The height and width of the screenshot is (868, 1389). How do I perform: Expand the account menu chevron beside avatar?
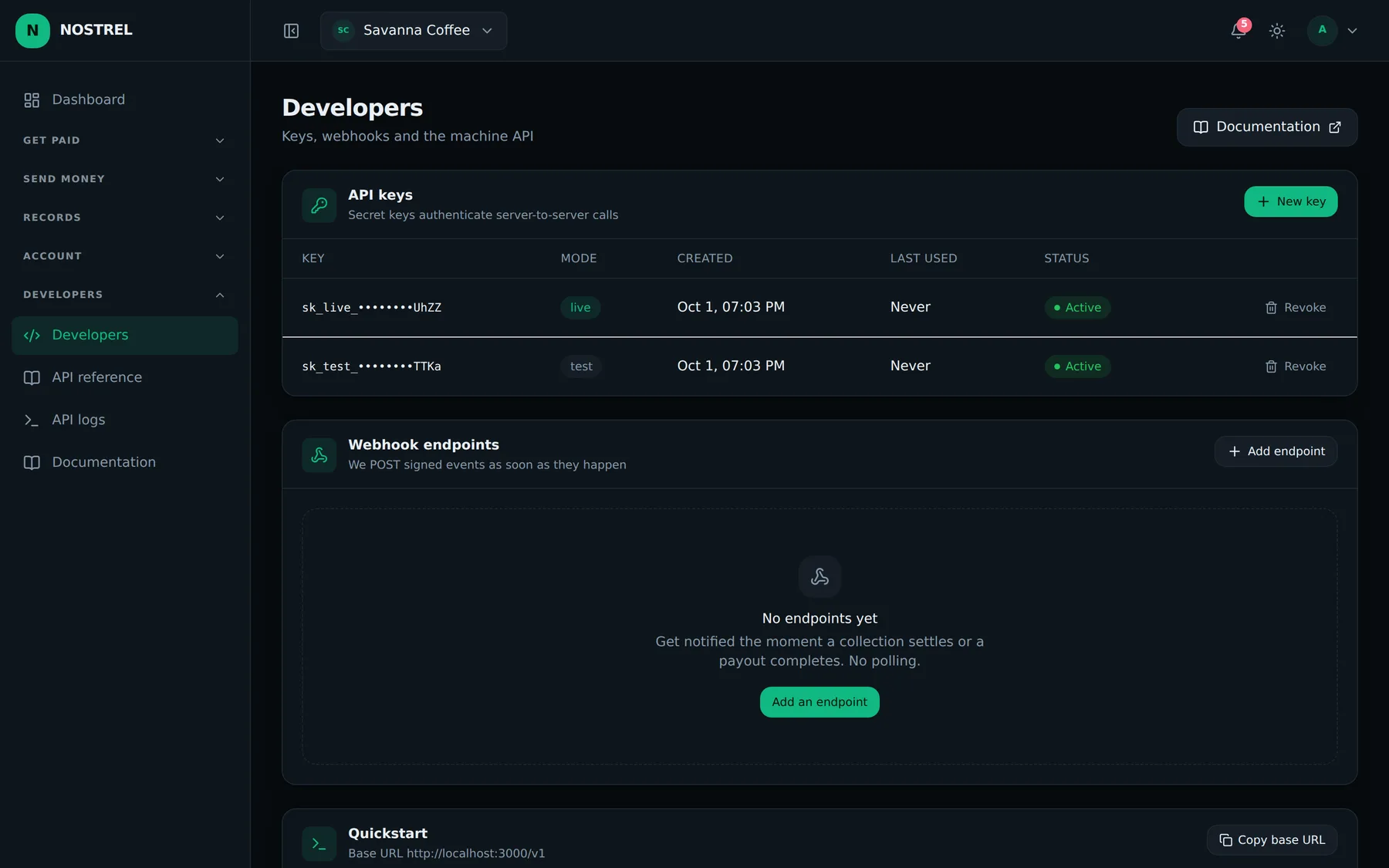point(1352,31)
